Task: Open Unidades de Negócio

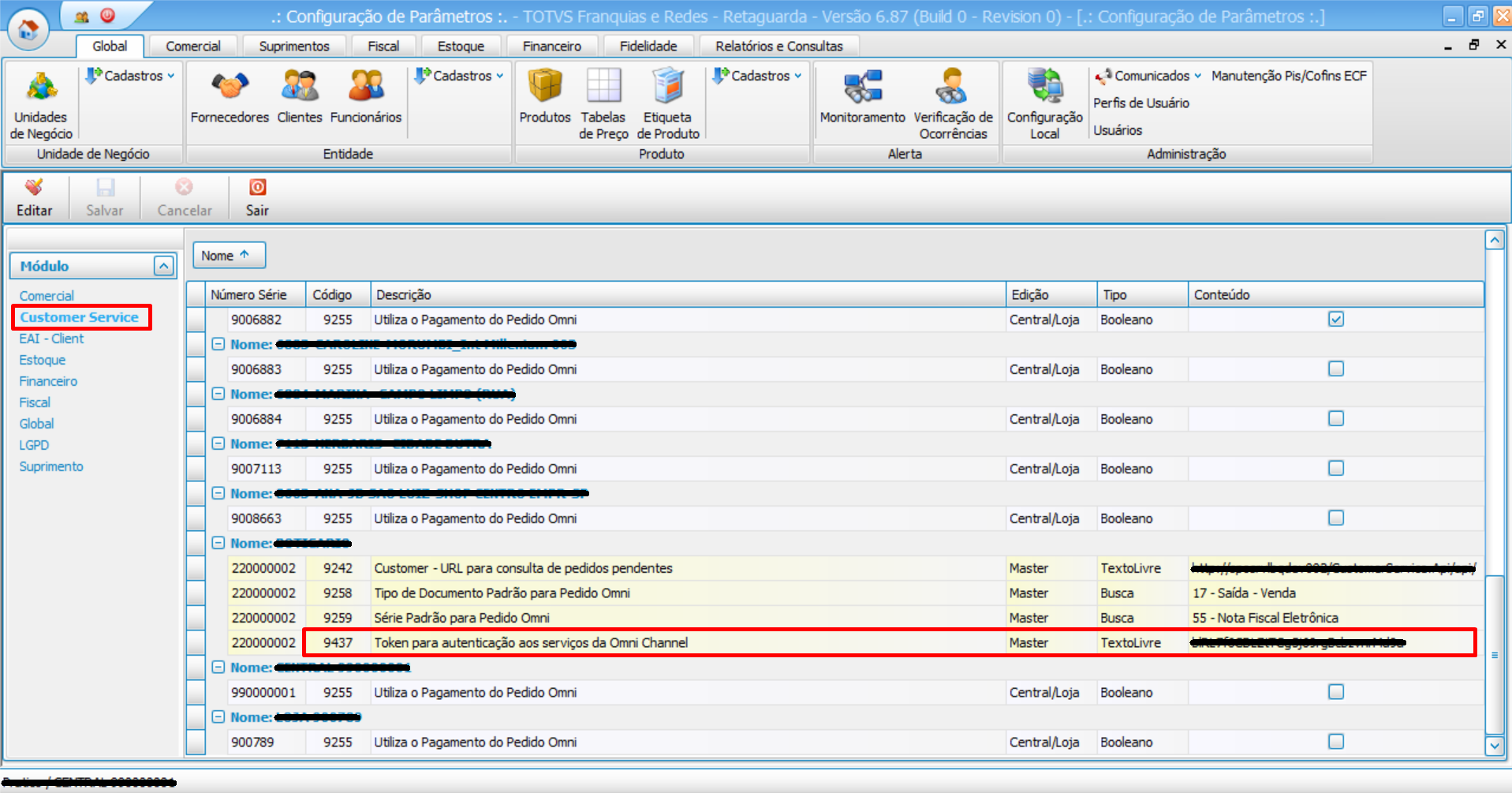Action: pyautogui.click(x=42, y=105)
